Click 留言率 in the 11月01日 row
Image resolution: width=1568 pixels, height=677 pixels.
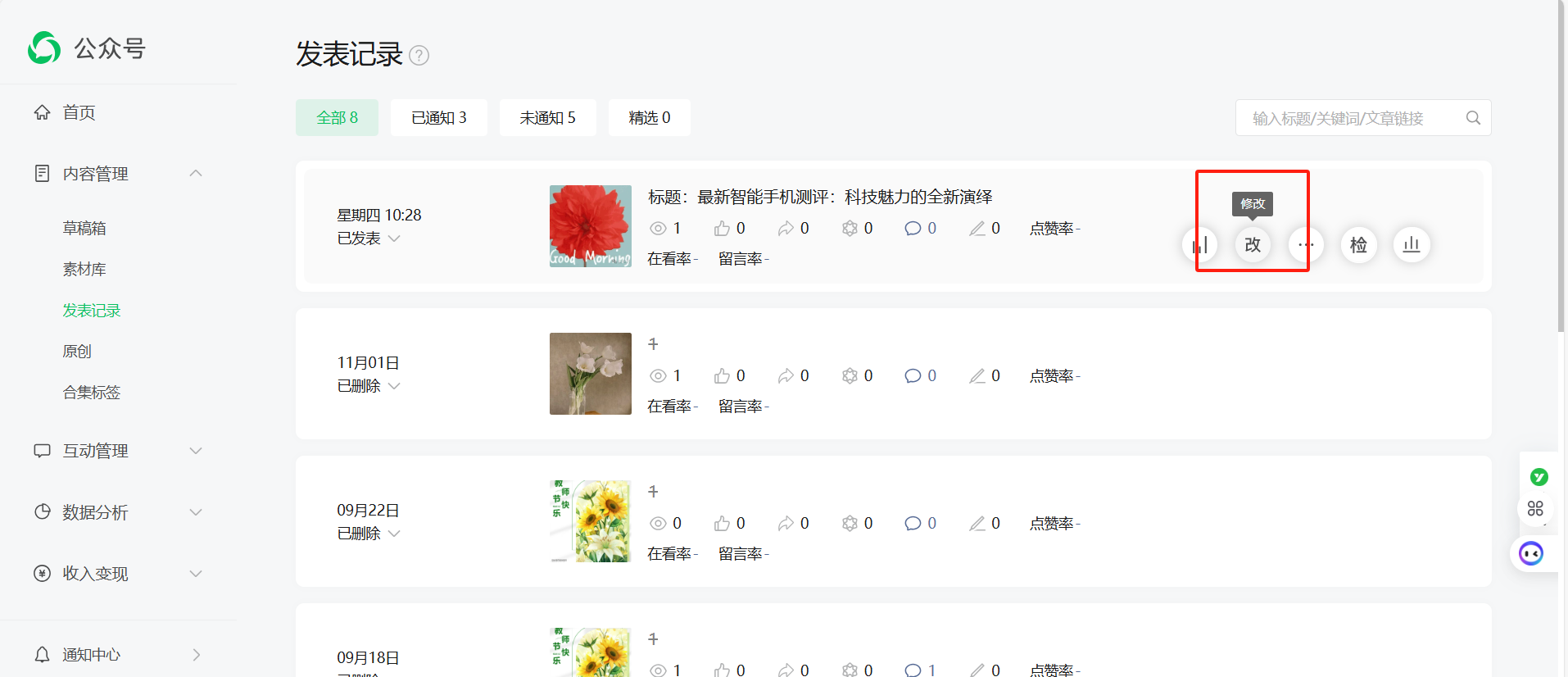pos(744,407)
